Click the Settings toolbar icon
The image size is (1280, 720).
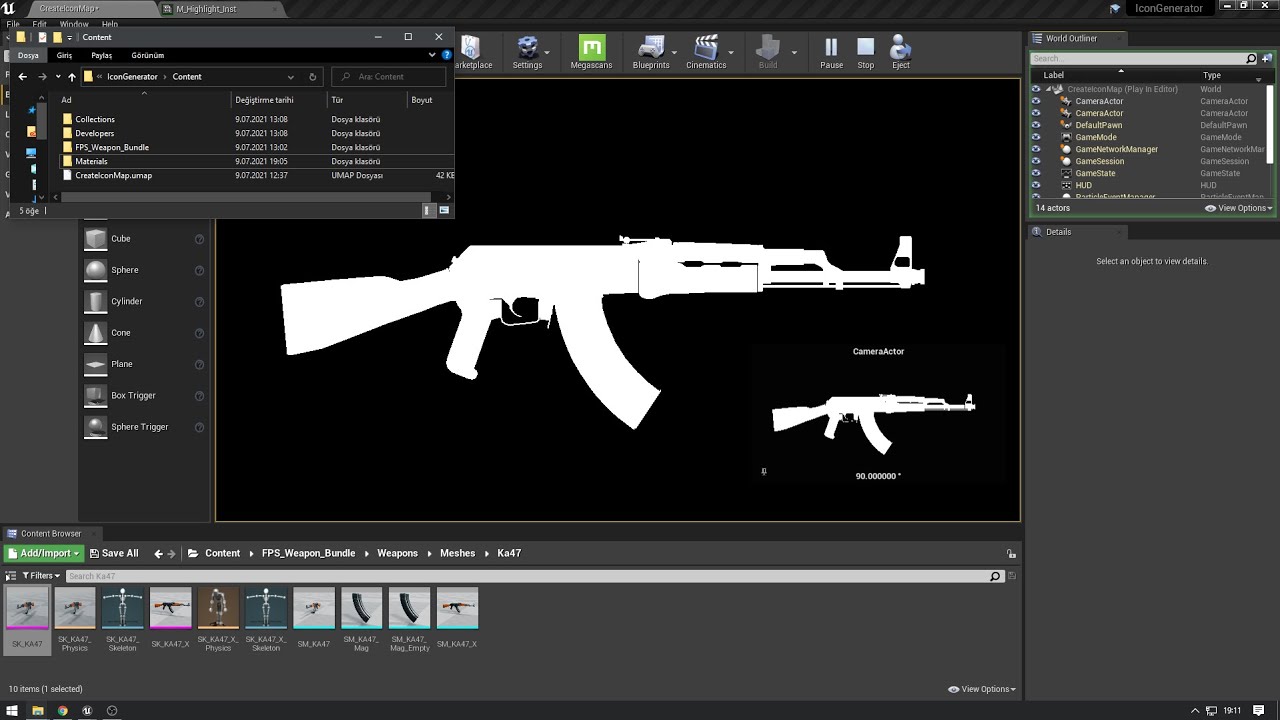pos(527,52)
